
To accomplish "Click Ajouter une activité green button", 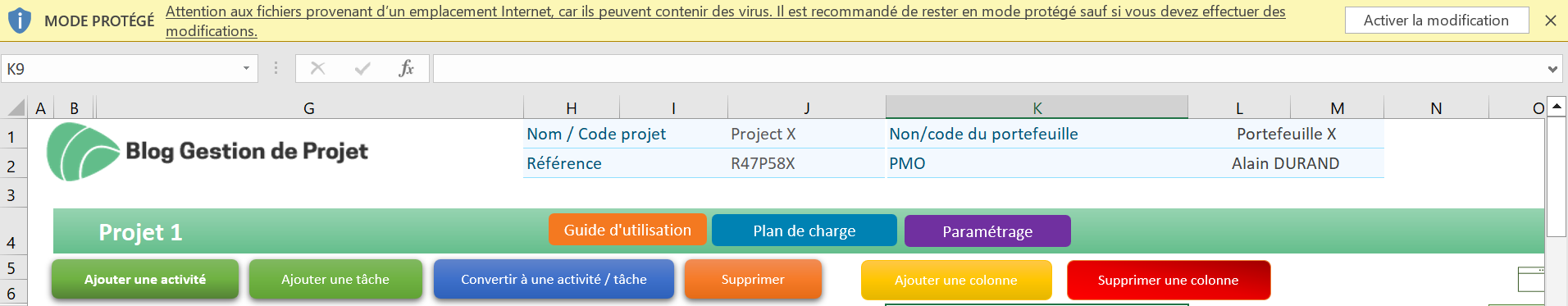I will pos(145,280).
